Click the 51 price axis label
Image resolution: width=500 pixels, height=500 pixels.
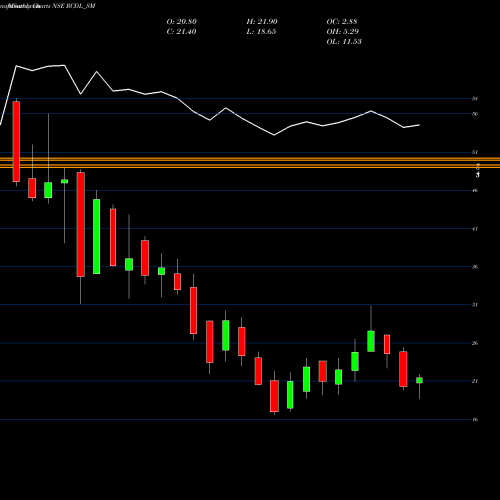point(475,152)
